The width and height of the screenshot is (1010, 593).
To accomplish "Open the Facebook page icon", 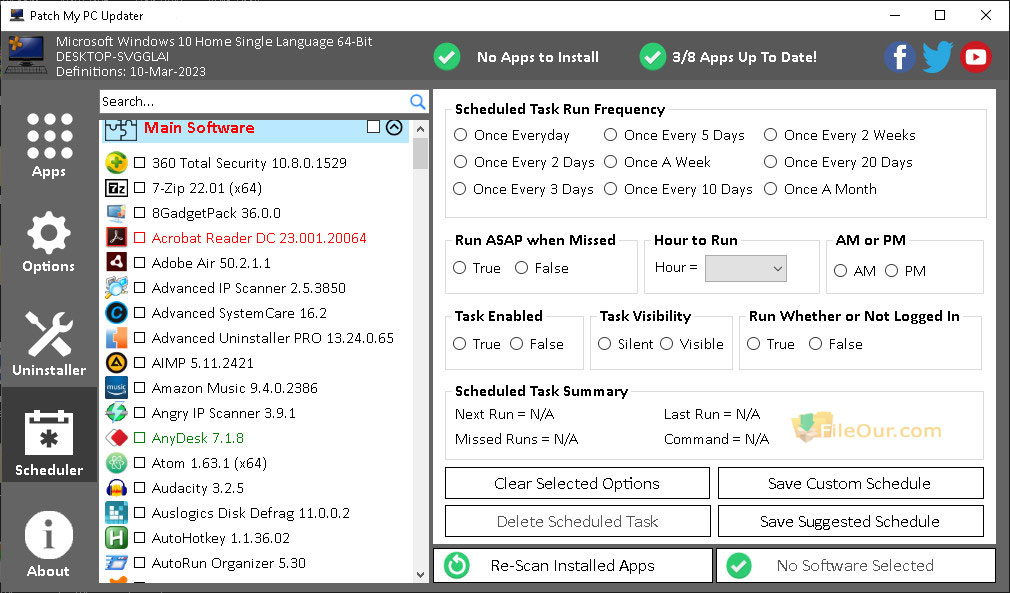I will coord(899,57).
